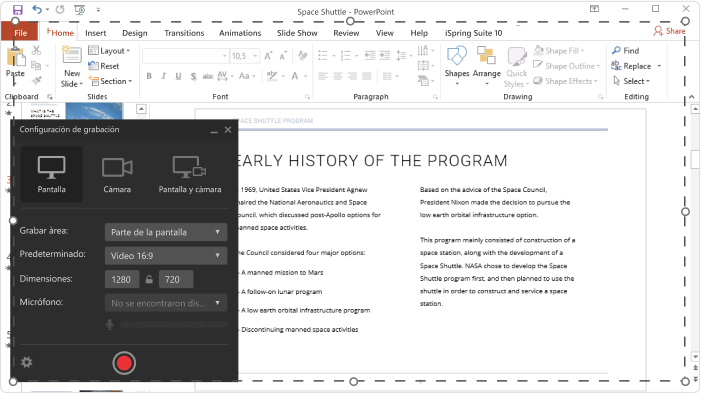
Task: Reset the slide layout
Action: pos(104,66)
